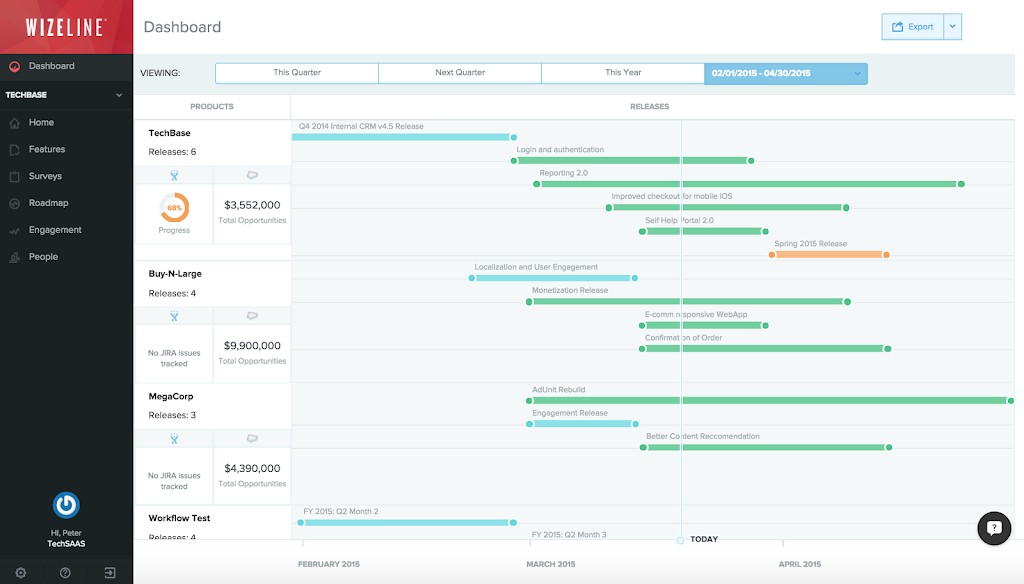Image resolution: width=1024 pixels, height=584 pixels.
Task: Click the Improved checkout for mobile iOS bar
Action: [x=727, y=208]
